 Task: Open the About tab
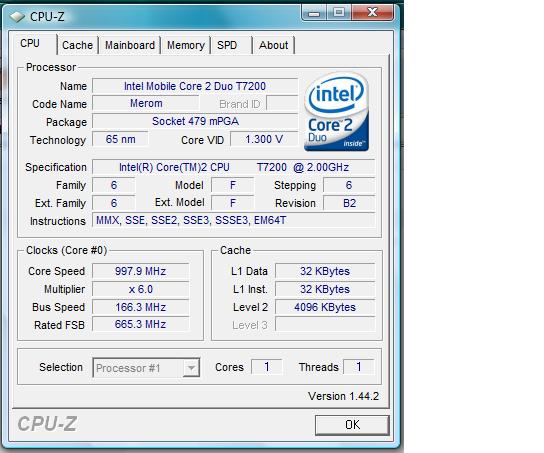[x=274, y=45]
